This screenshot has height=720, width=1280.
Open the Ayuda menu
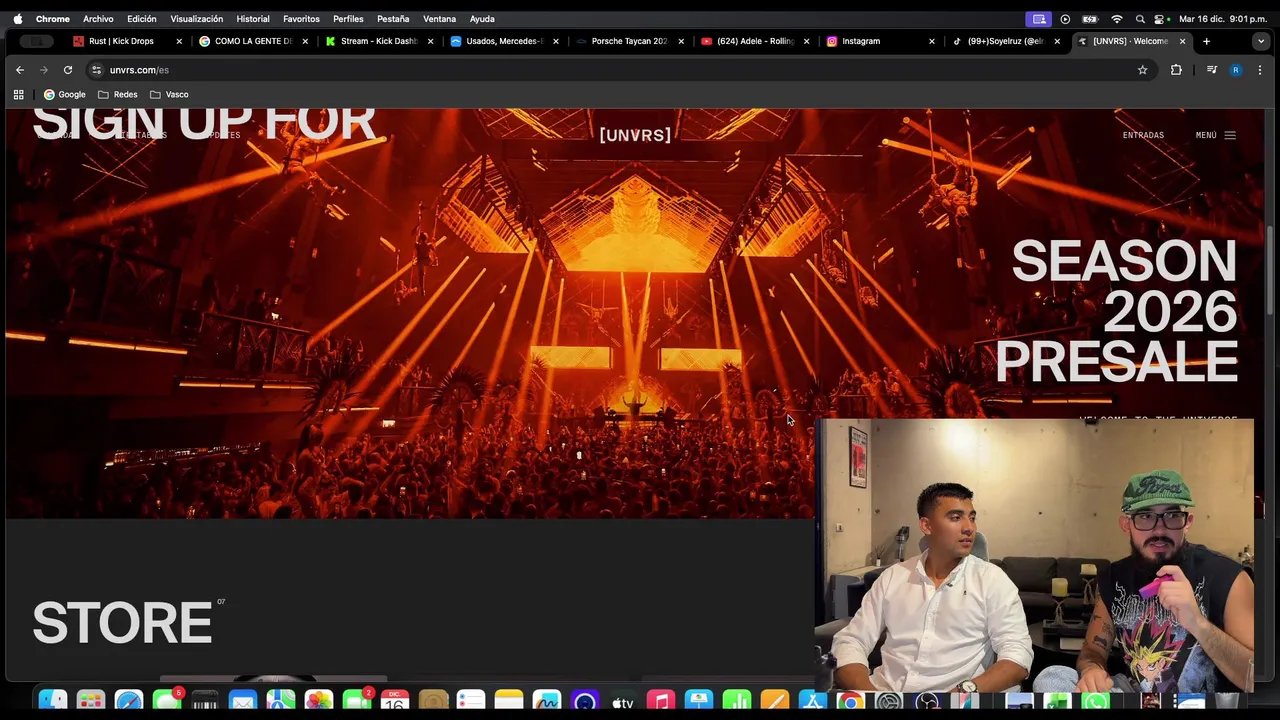pos(482,18)
